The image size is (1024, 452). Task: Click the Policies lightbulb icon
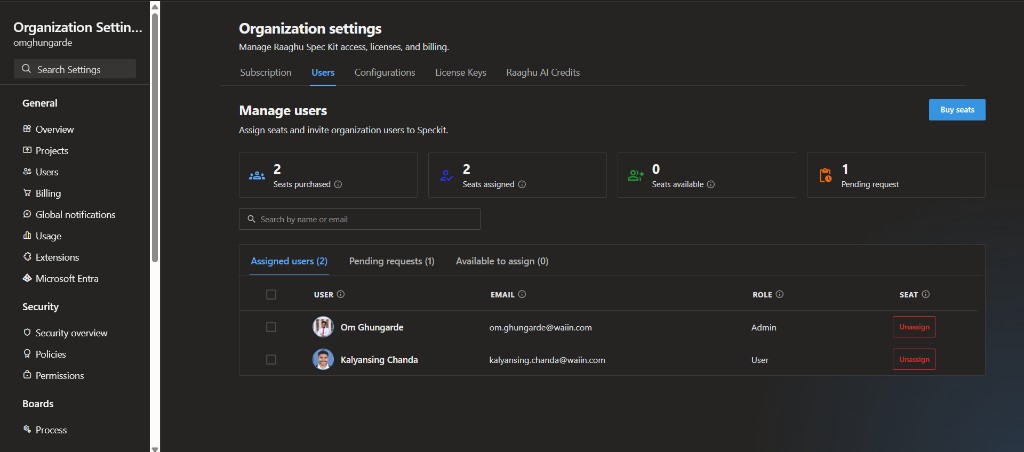point(27,354)
